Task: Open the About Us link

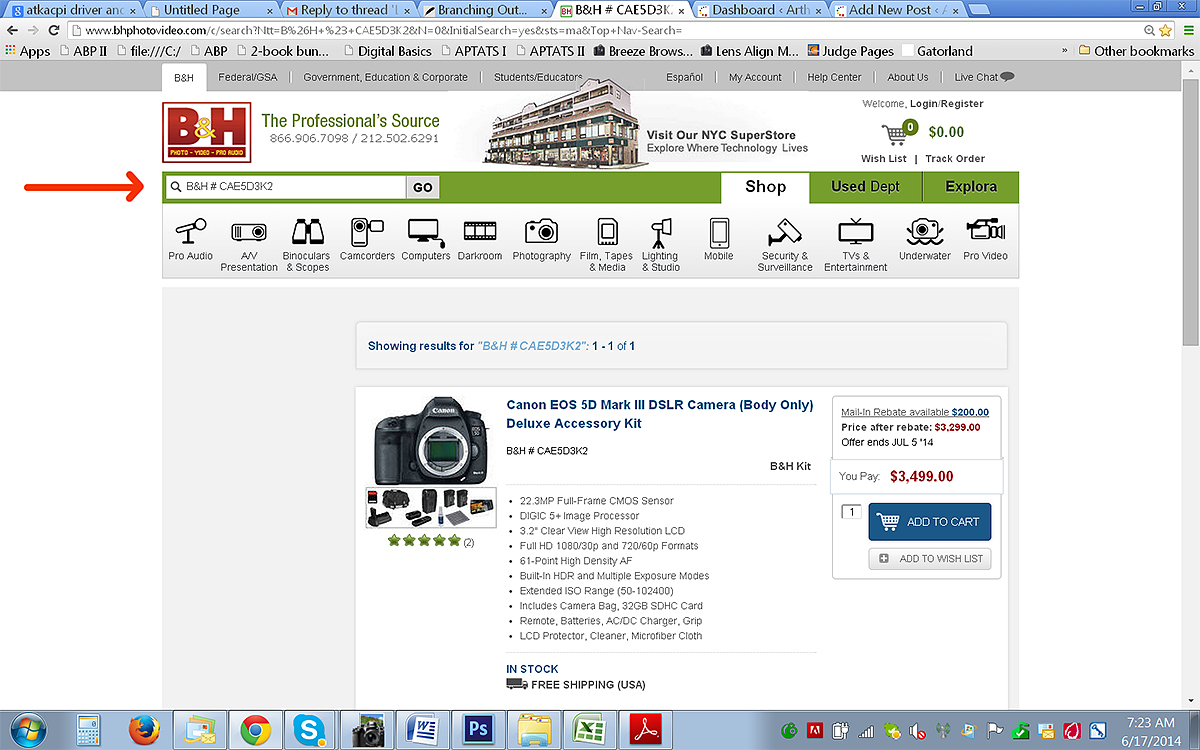Action: [x=908, y=77]
